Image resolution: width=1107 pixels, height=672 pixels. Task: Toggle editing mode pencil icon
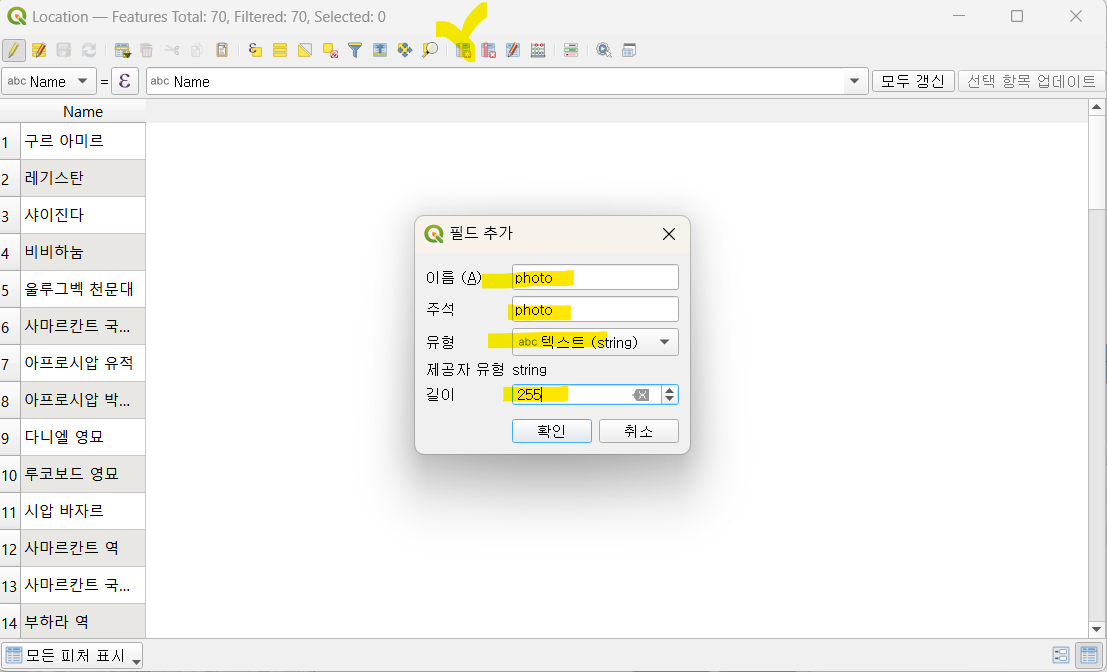(13, 50)
